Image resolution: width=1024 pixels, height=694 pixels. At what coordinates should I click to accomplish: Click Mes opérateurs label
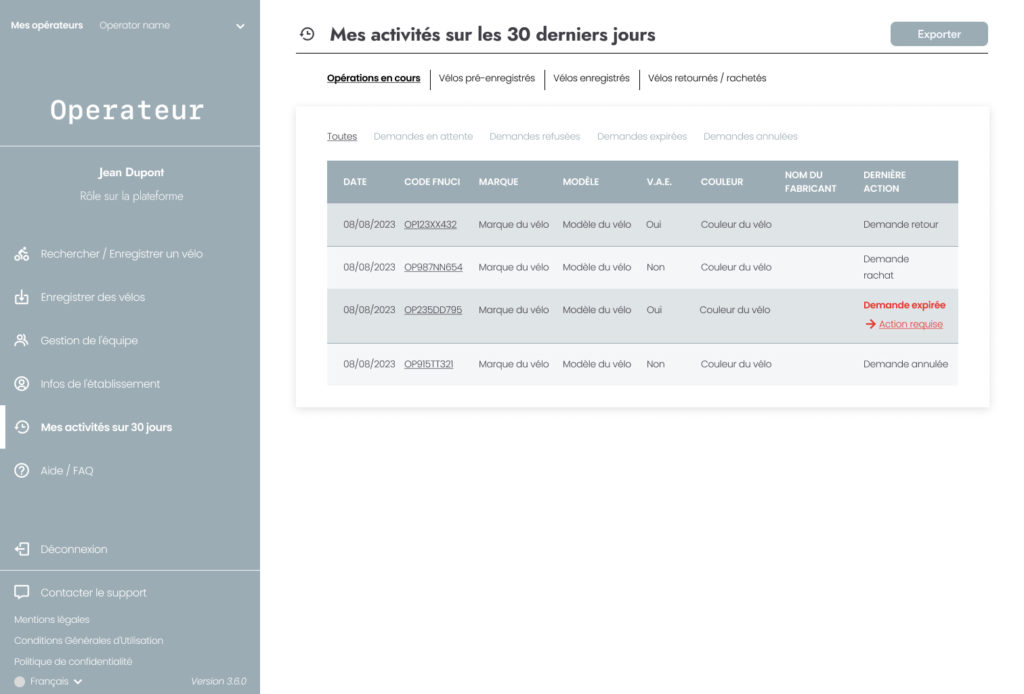click(x=47, y=25)
